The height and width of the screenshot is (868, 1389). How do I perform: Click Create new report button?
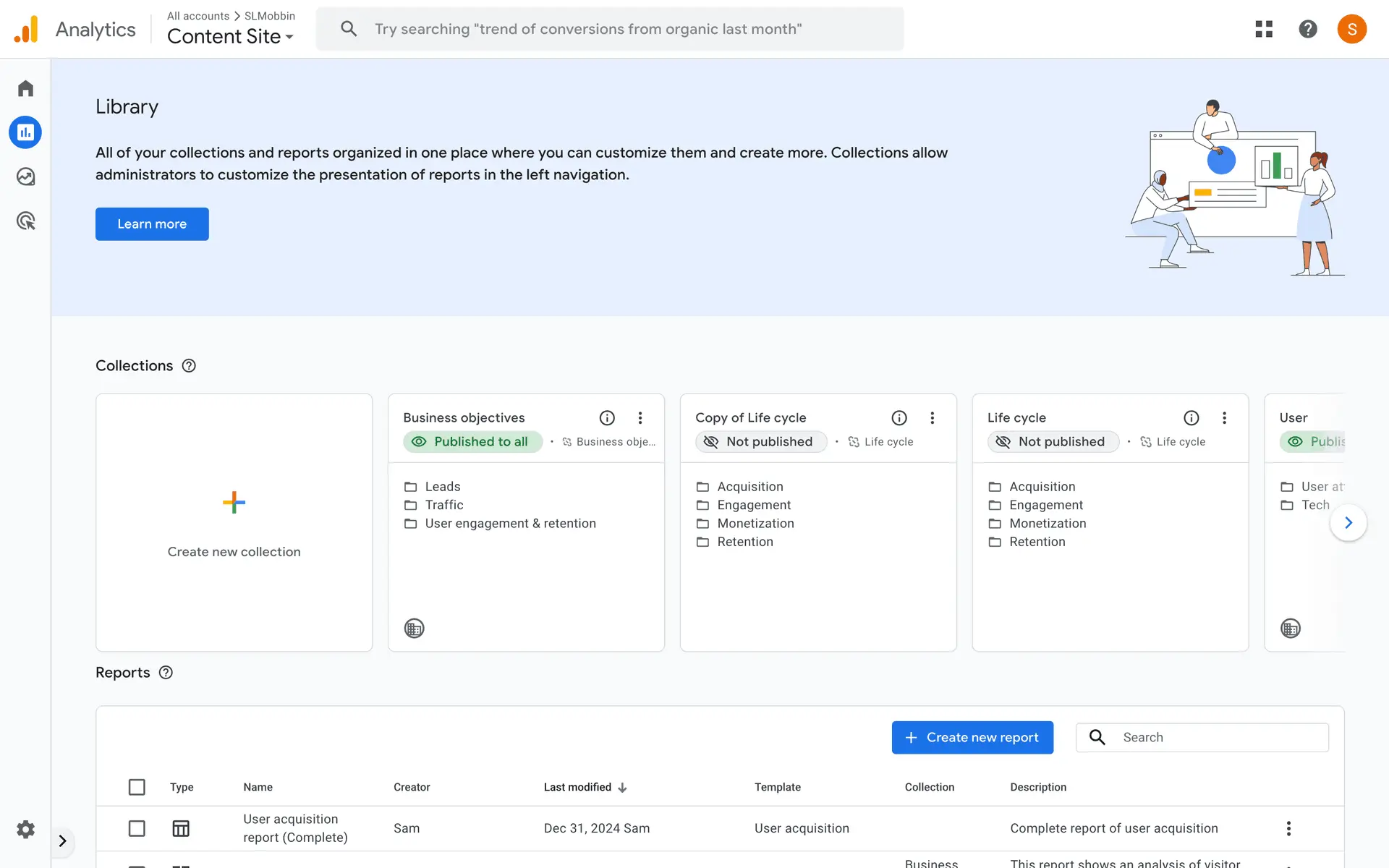[x=972, y=737]
